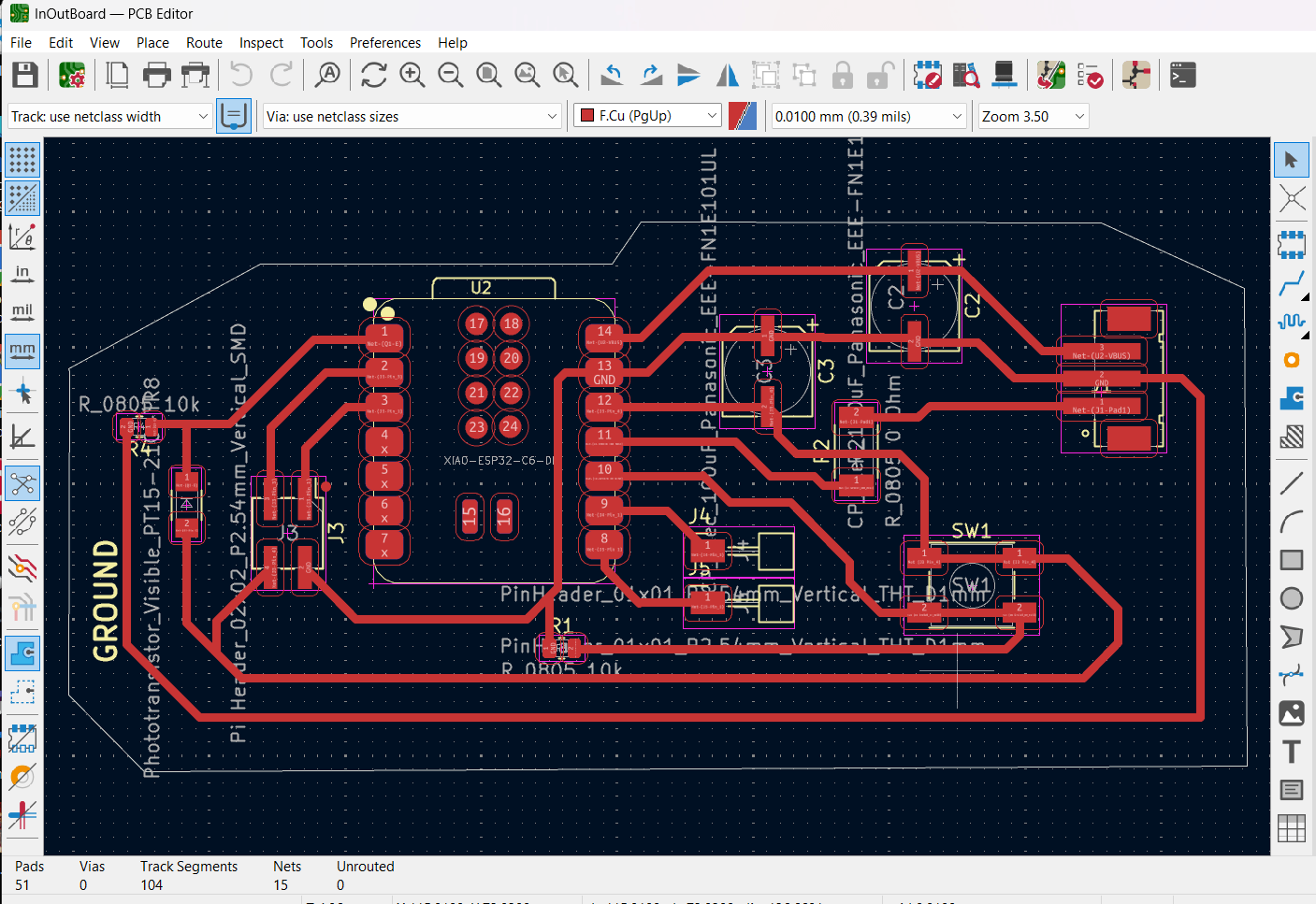
Task: Open the track width dropdown
Action: [109, 117]
